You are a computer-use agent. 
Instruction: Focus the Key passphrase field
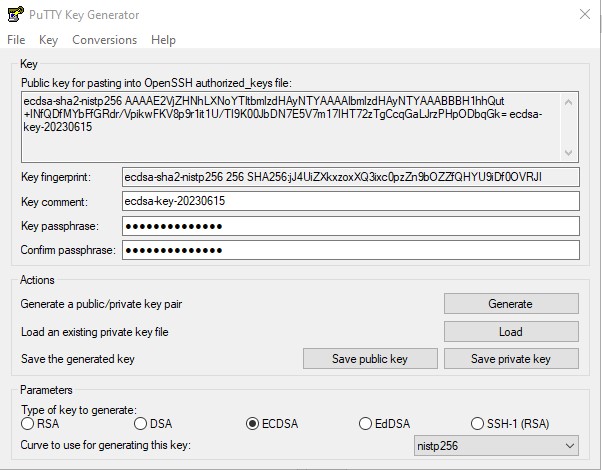[351, 226]
